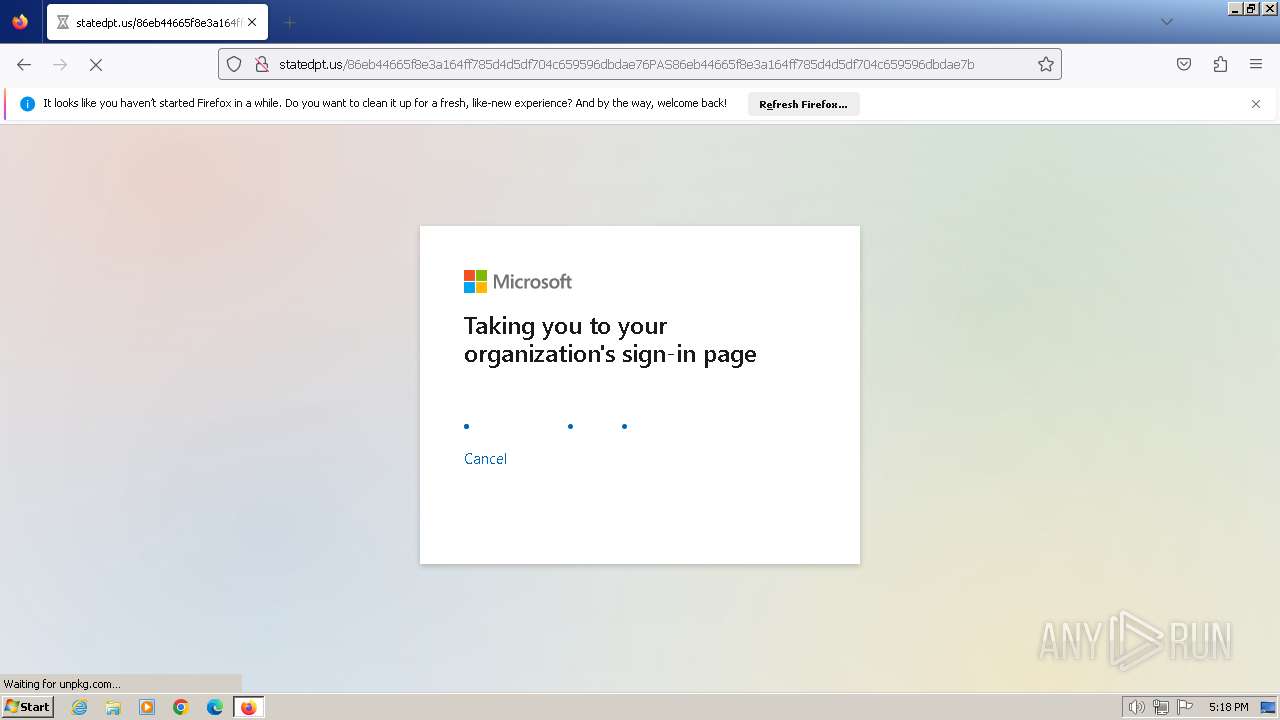
Task: Open the Extensions puzzle icon
Action: (1220, 64)
